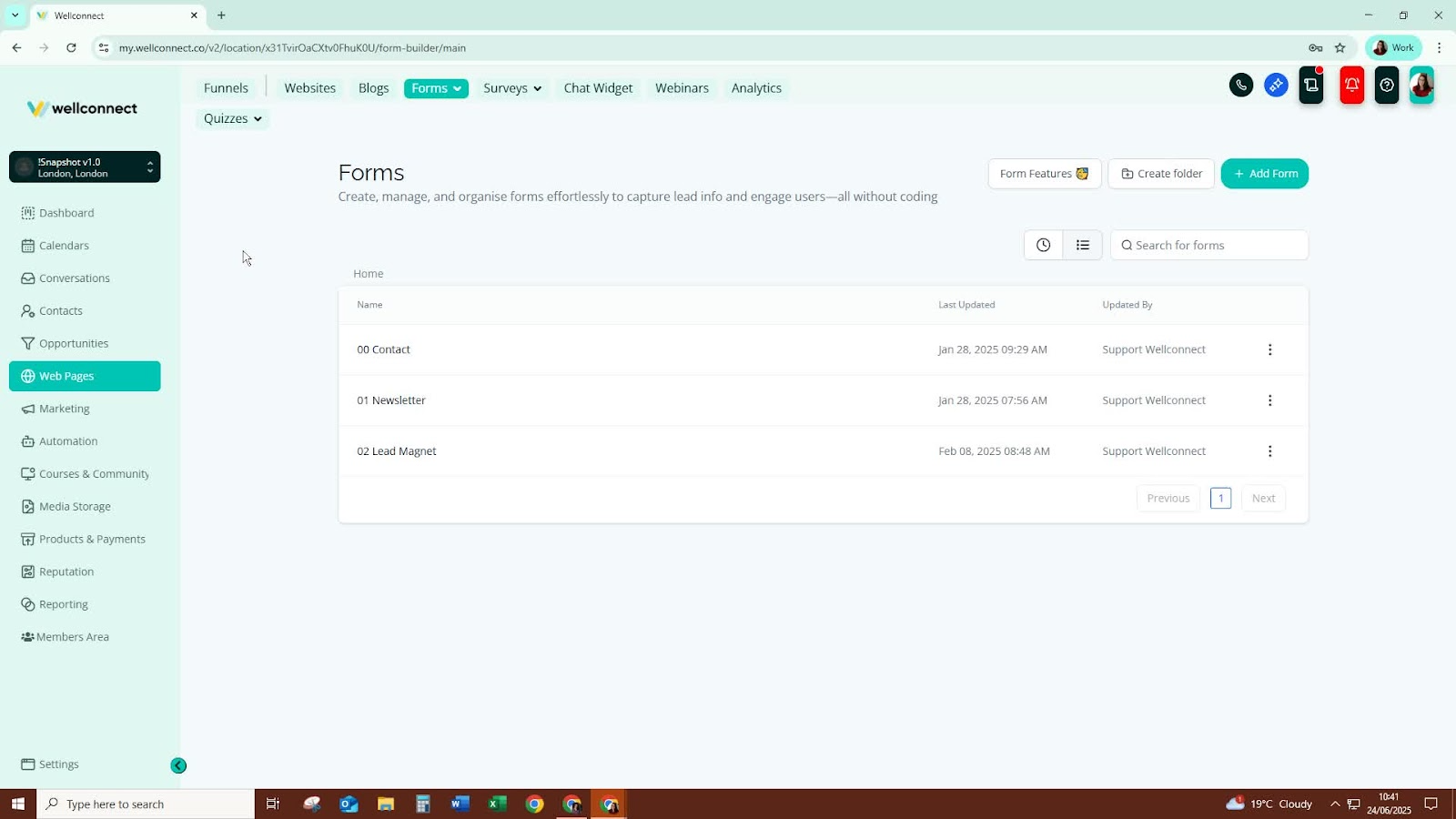Focus the Search for forms field
Image resolution: width=1456 pixels, height=819 pixels.
coord(1209,245)
